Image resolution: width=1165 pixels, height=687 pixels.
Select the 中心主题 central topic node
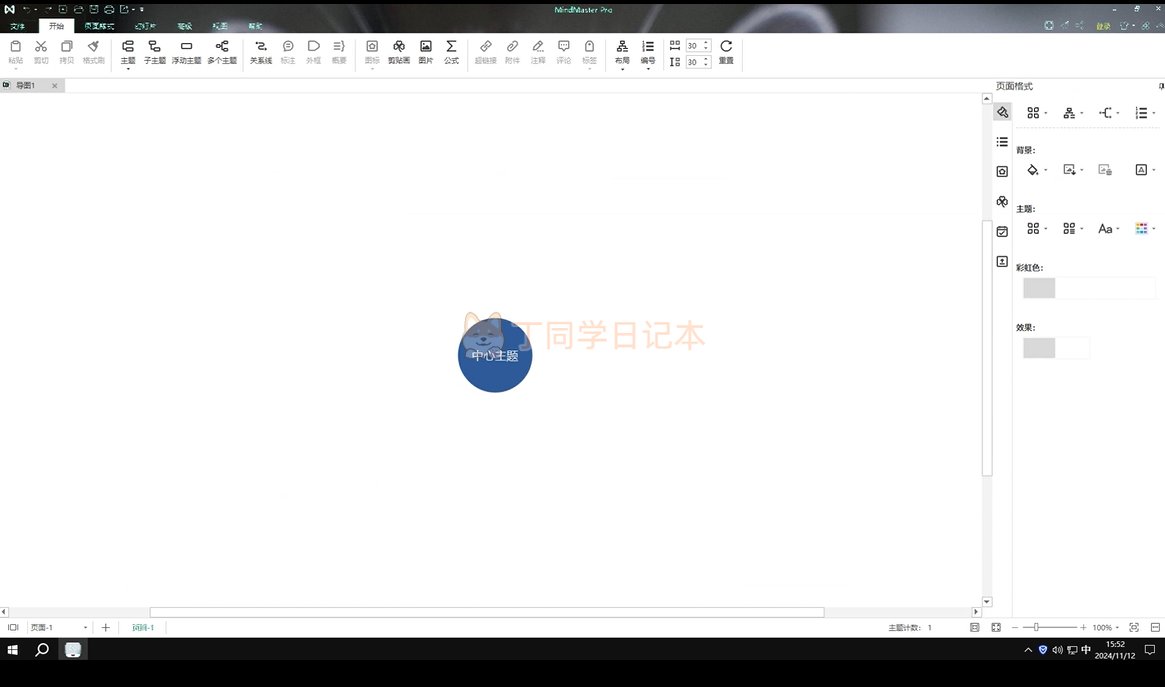(x=495, y=355)
